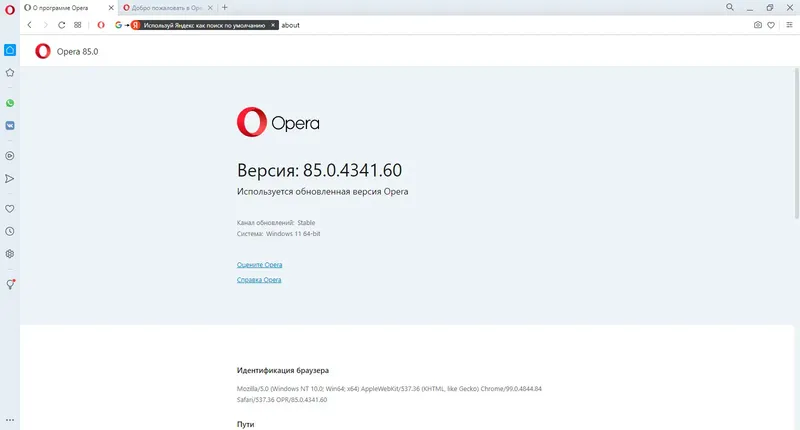Open the 'Оцените Opera' link
The image size is (800, 430).
pos(259,265)
